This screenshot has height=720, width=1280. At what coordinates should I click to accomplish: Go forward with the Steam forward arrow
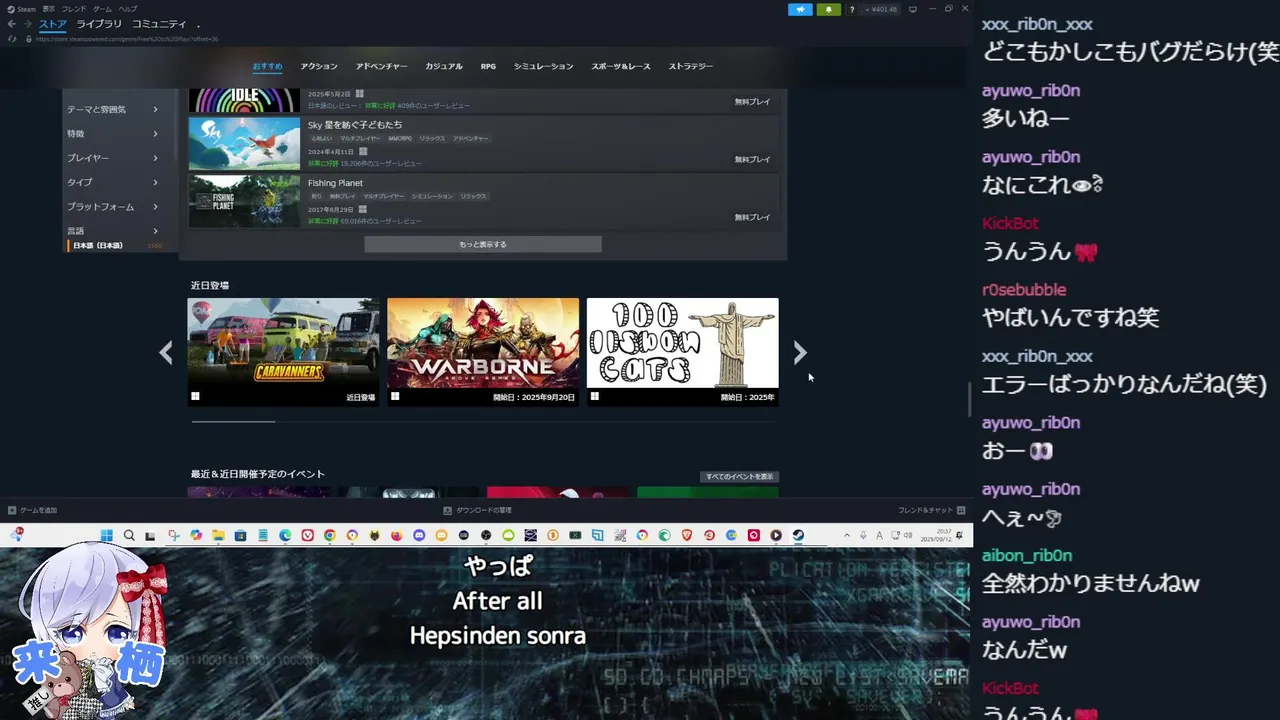pyautogui.click(x=27, y=24)
